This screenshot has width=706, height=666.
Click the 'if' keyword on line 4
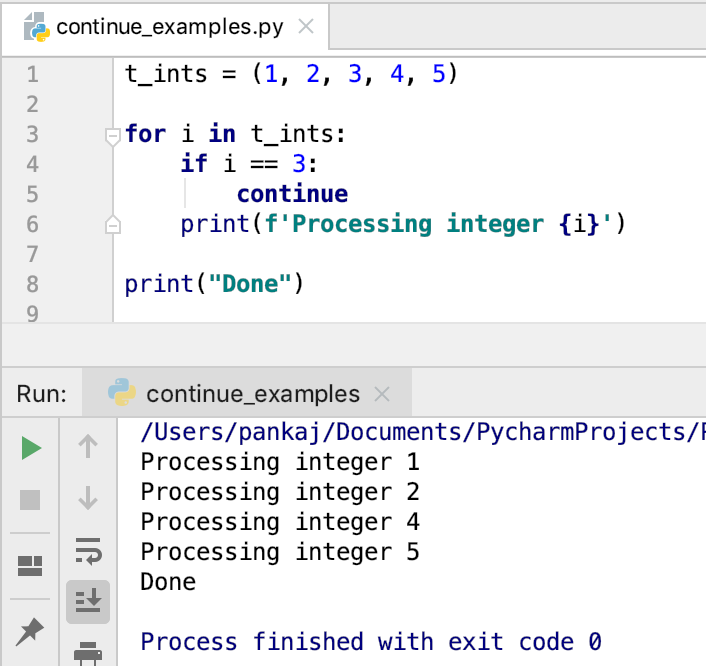click(x=195, y=164)
